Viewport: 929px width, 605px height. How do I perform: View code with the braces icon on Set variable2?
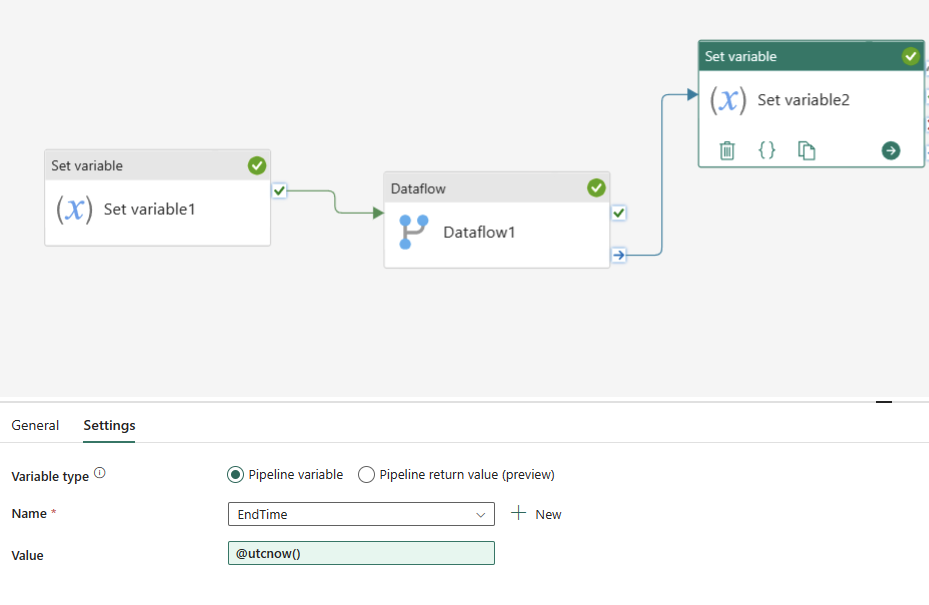[767, 150]
